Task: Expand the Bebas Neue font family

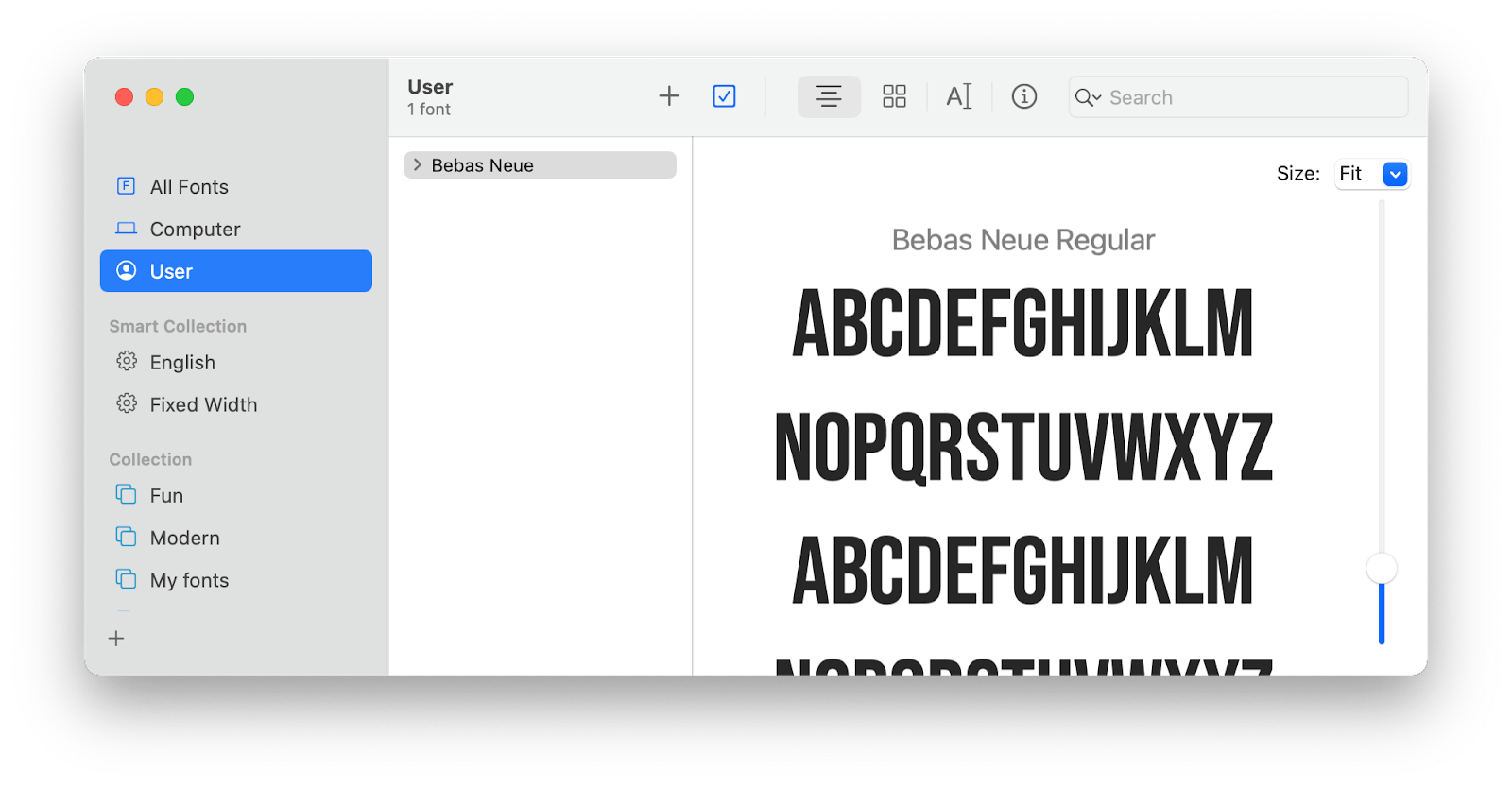Action: 418,164
